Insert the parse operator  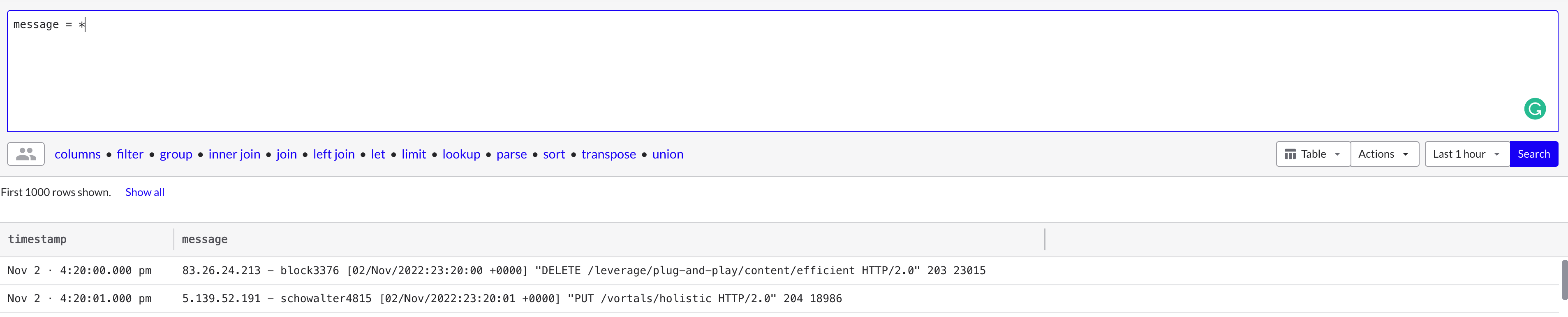coord(511,154)
